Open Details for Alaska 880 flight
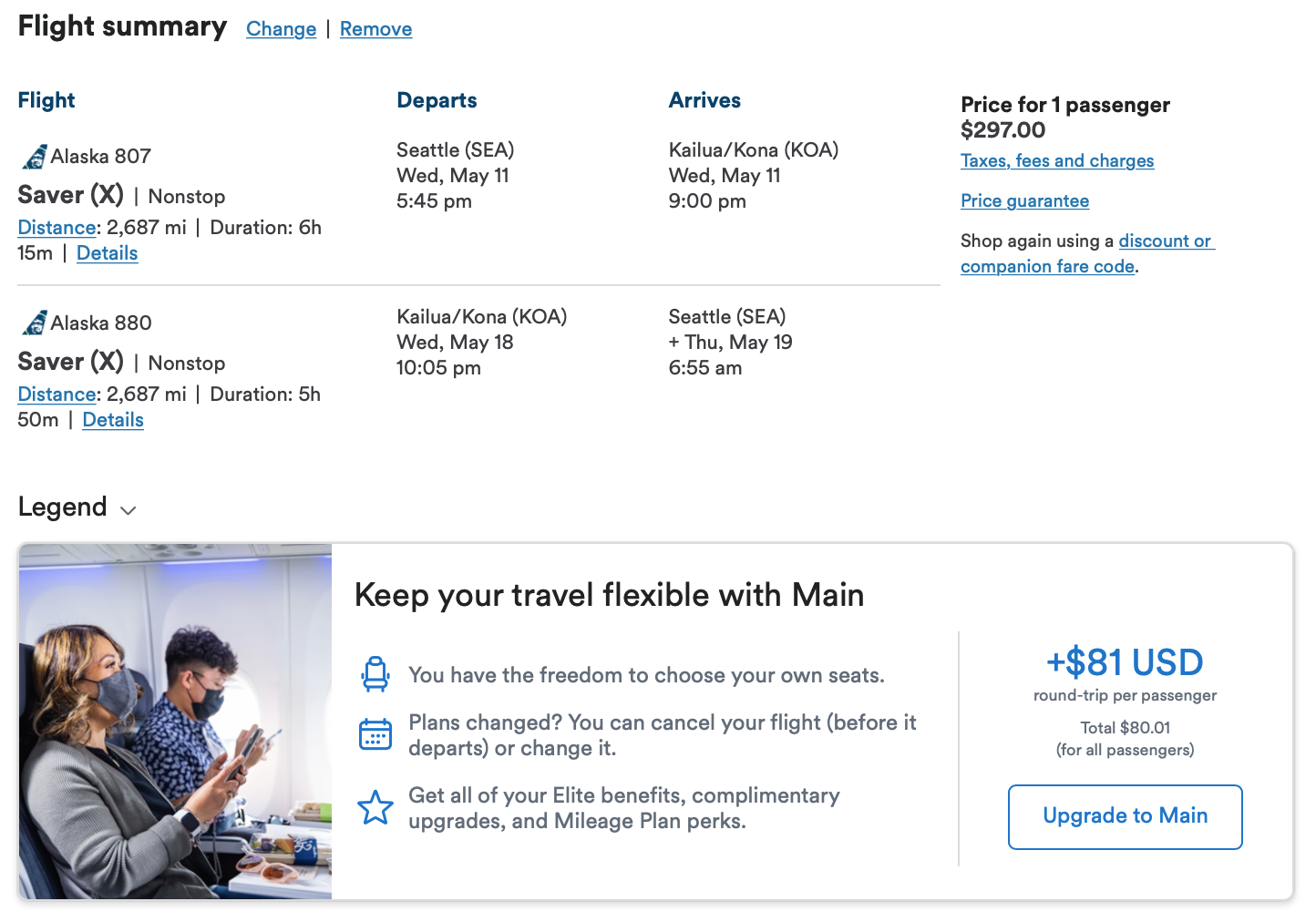The width and height of the screenshot is (1316, 922). [x=113, y=420]
